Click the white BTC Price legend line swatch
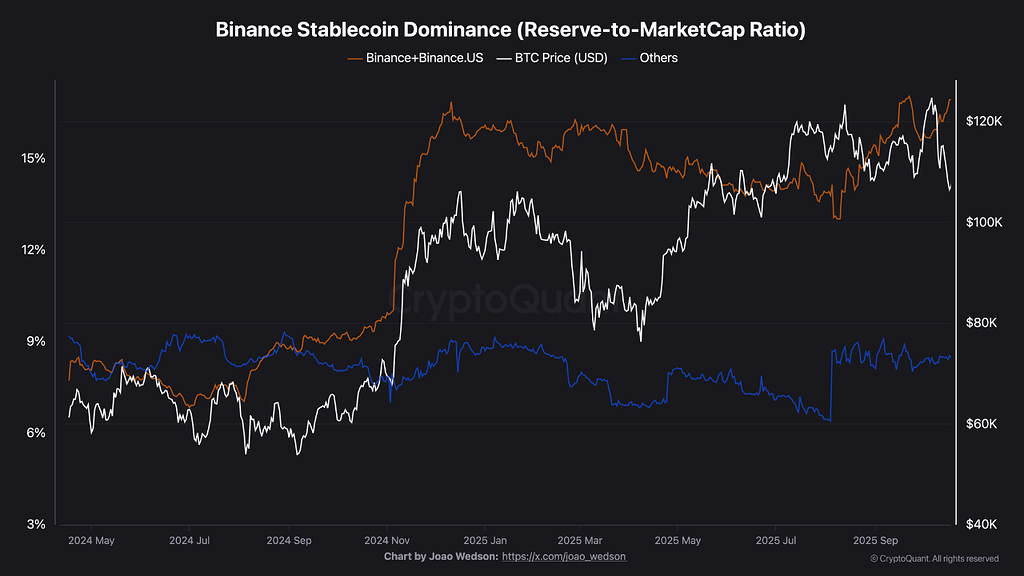The width and height of the screenshot is (1024, 576). point(504,59)
